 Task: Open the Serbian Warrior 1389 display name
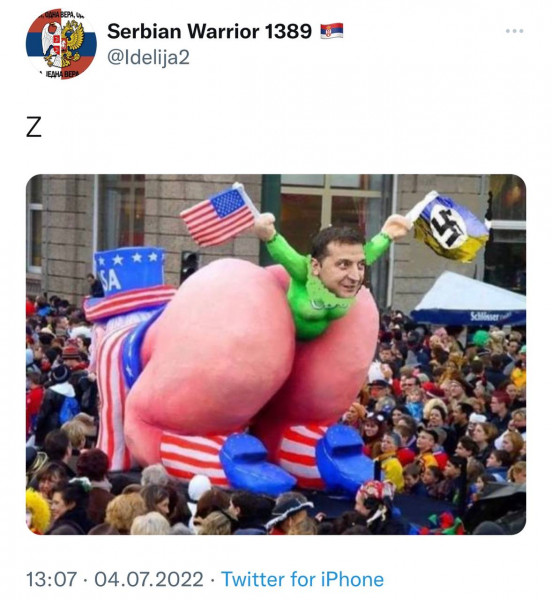[x=209, y=31]
